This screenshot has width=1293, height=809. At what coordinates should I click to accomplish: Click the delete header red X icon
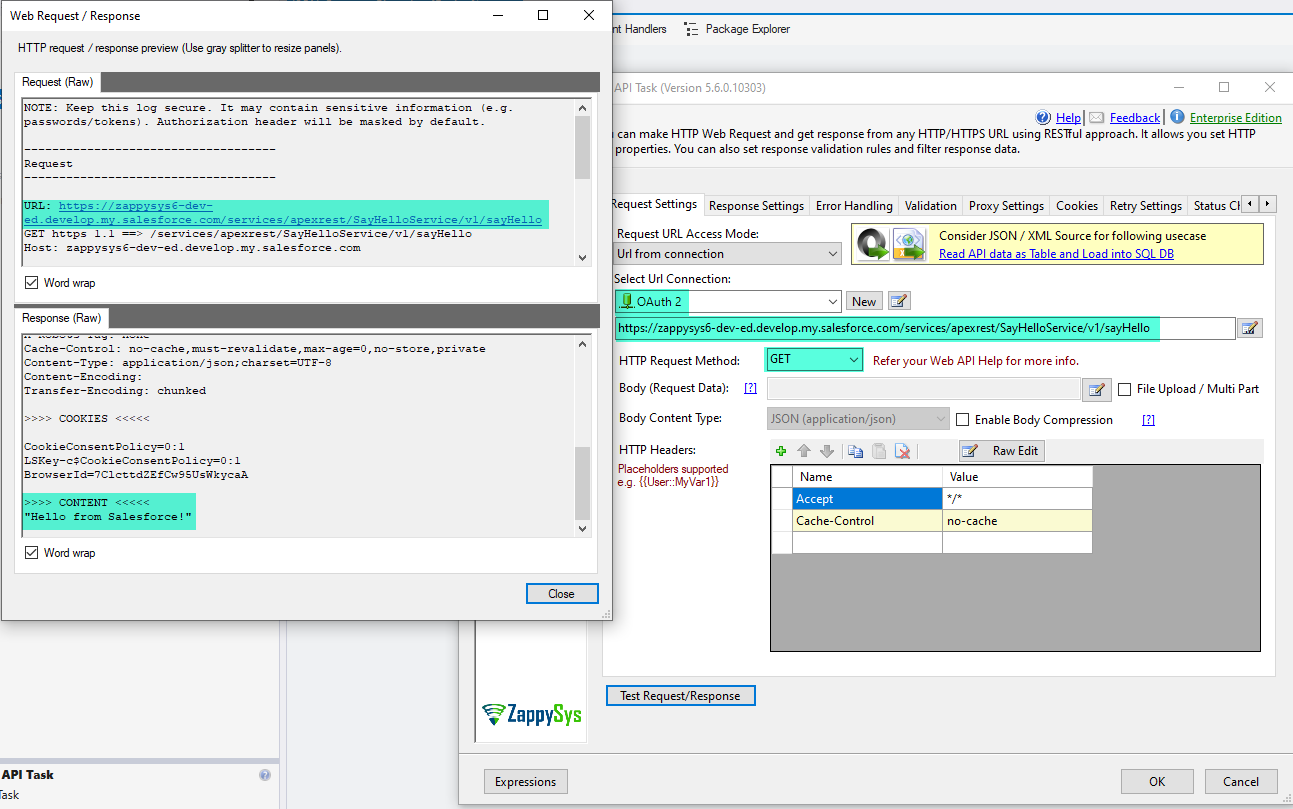click(x=902, y=451)
